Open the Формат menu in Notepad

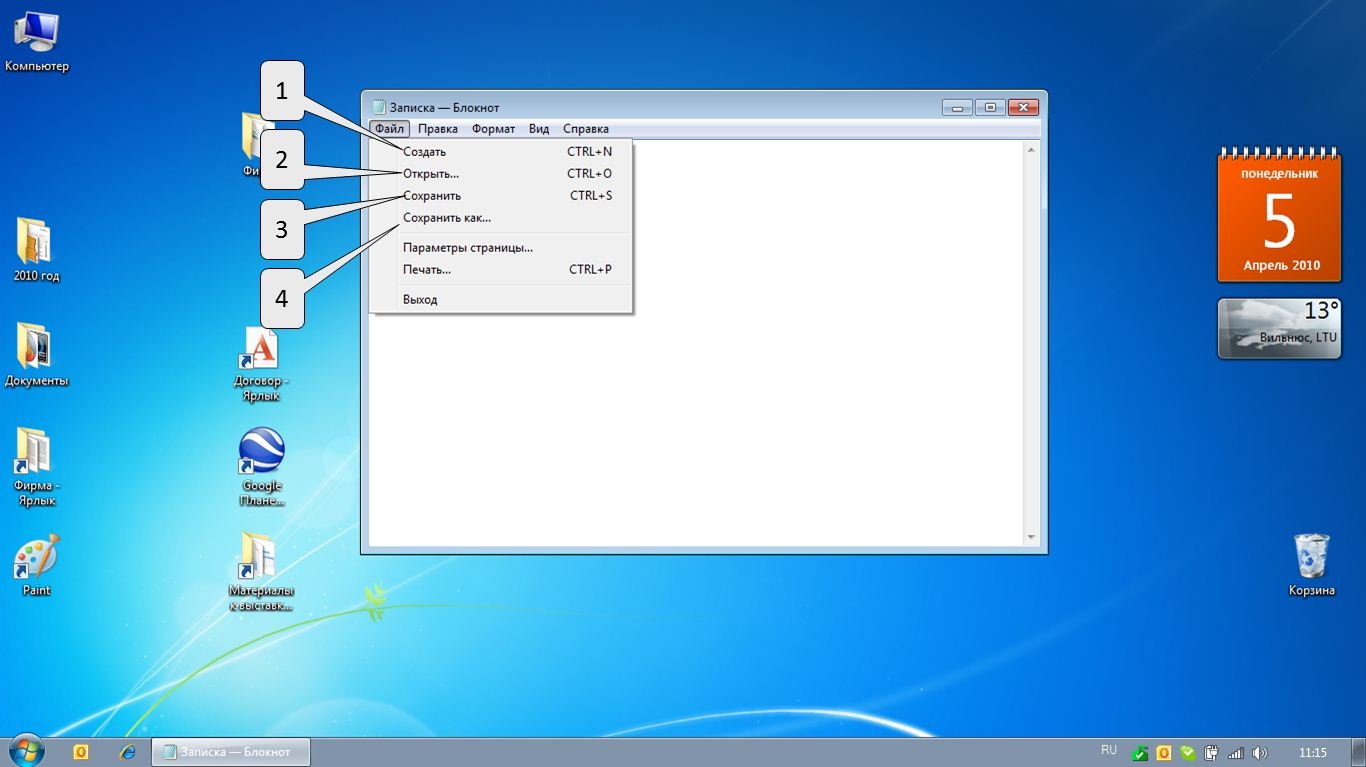click(493, 129)
